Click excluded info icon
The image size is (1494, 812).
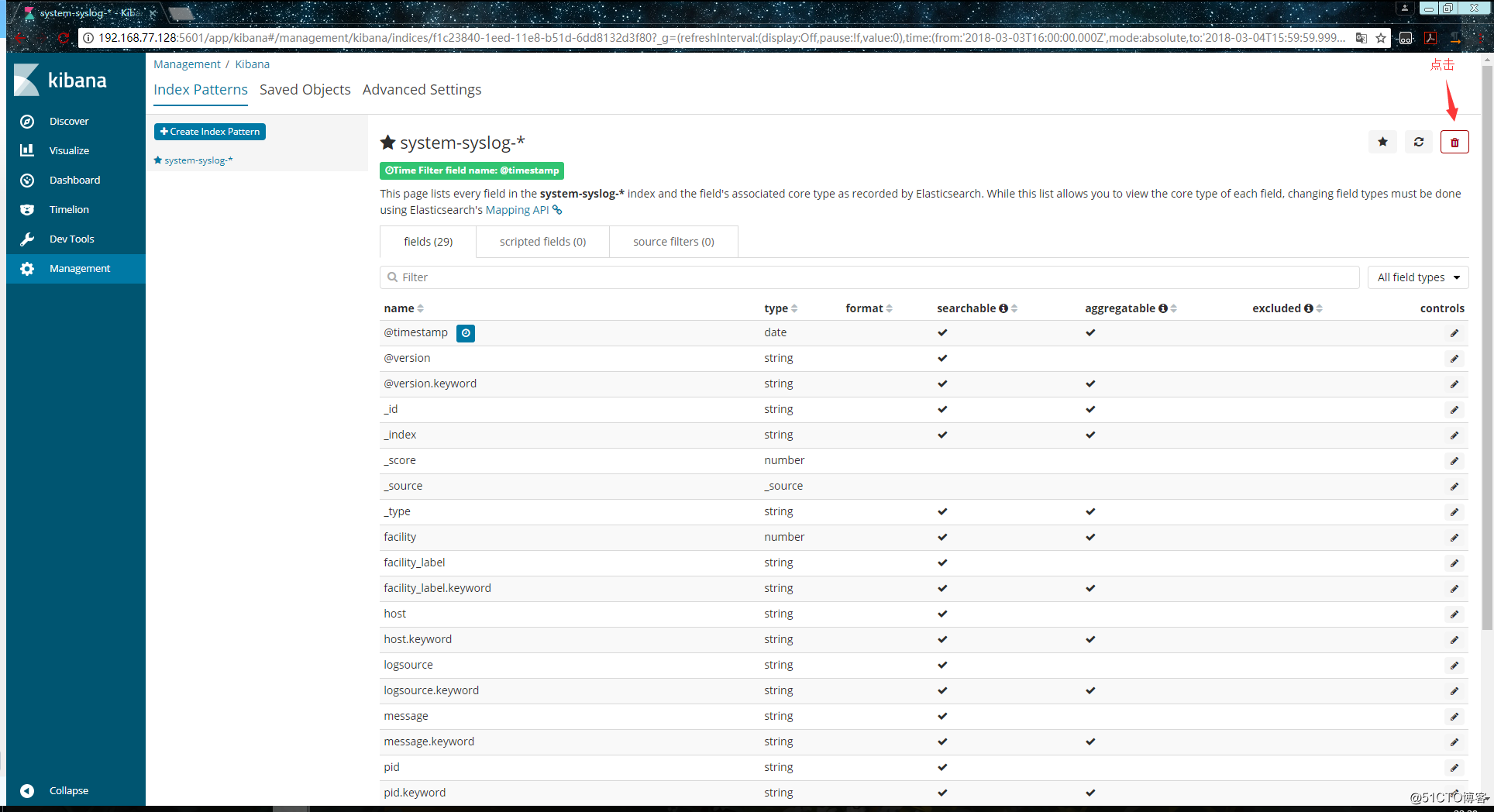click(1309, 308)
